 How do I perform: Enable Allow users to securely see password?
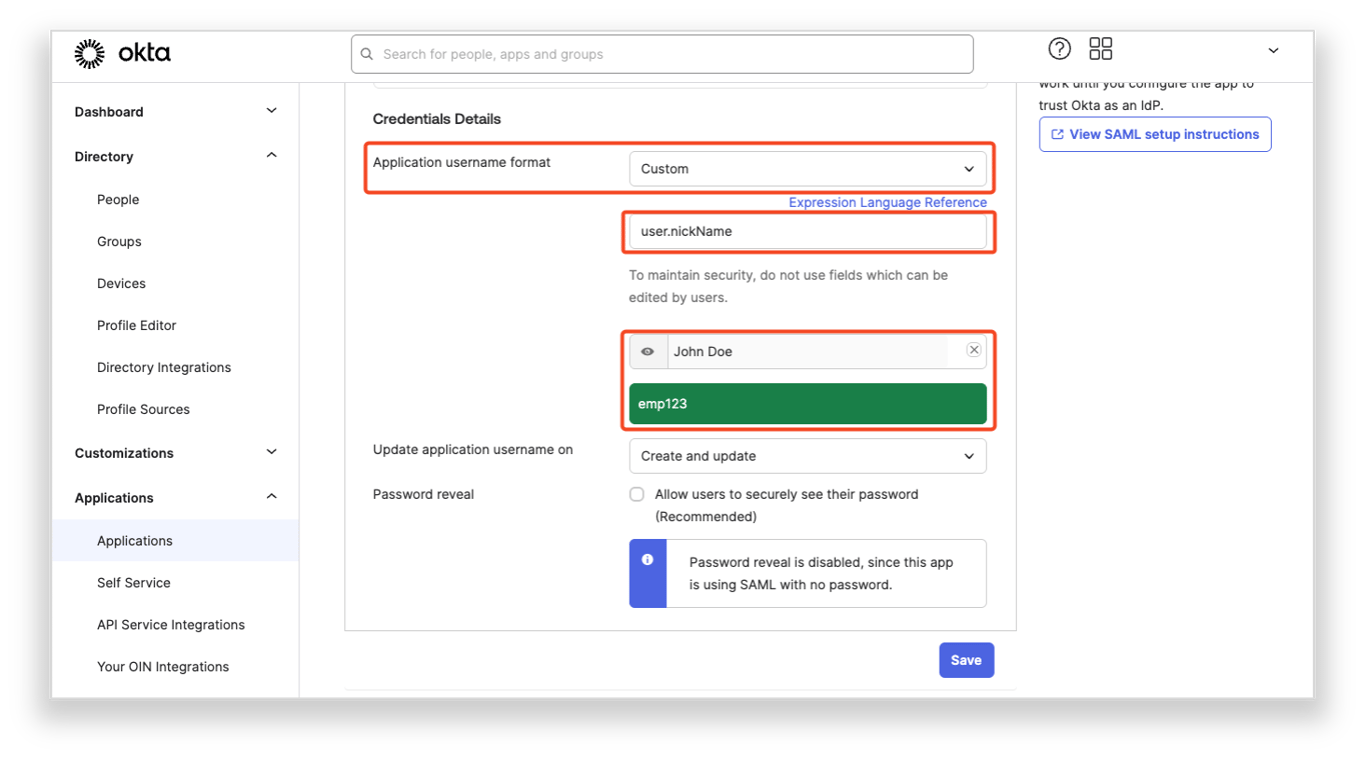(x=636, y=494)
